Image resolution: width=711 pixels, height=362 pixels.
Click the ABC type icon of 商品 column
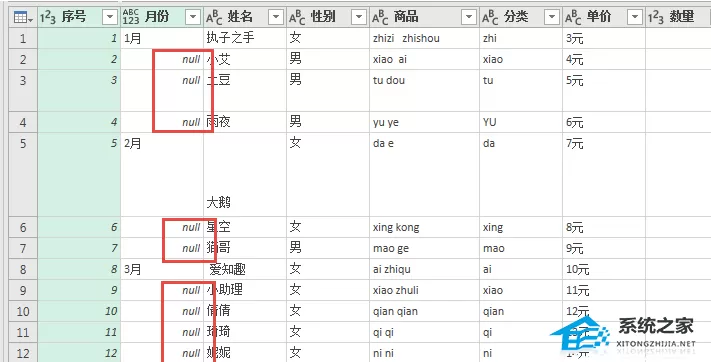tap(380, 17)
